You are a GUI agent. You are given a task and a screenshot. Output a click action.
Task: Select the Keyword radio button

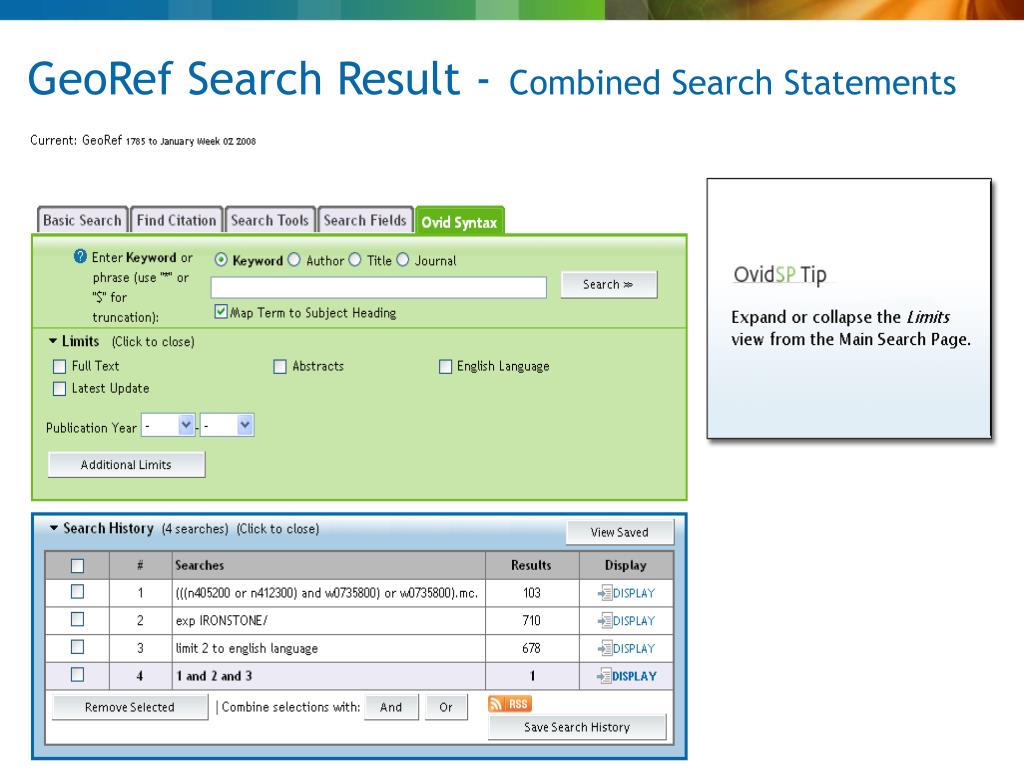(221, 260)
